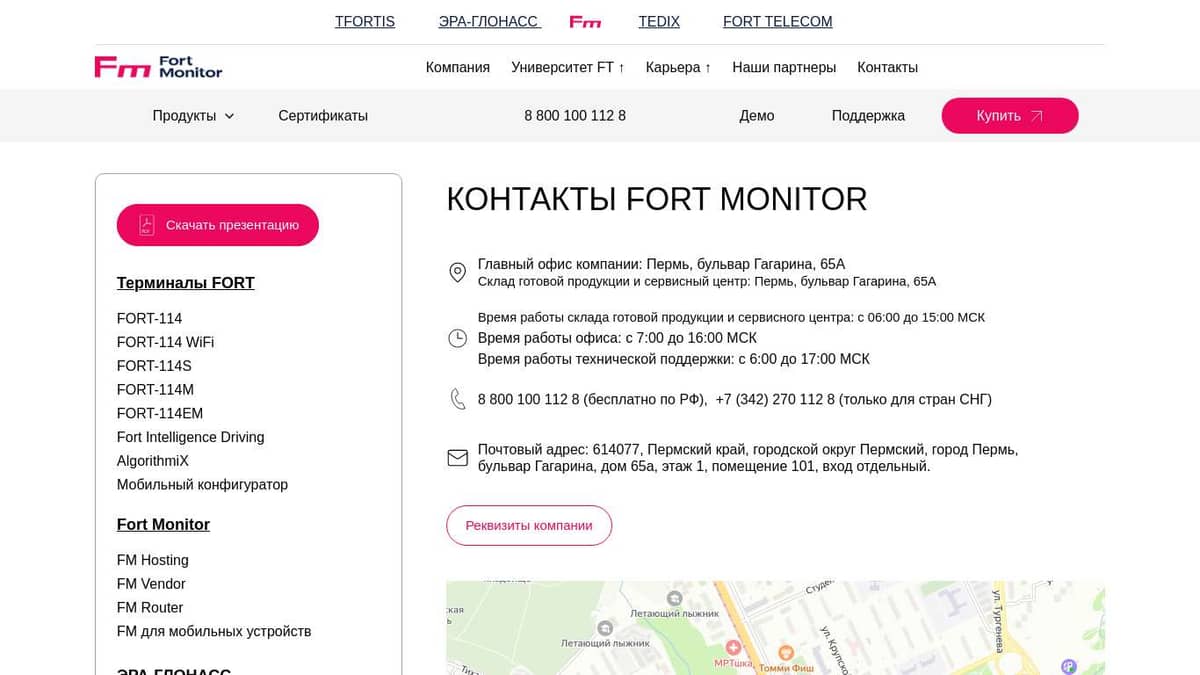This screenshot has width=1200, height=675.
Task: Click the parking P marker on the map
Action: point(1068,663)
